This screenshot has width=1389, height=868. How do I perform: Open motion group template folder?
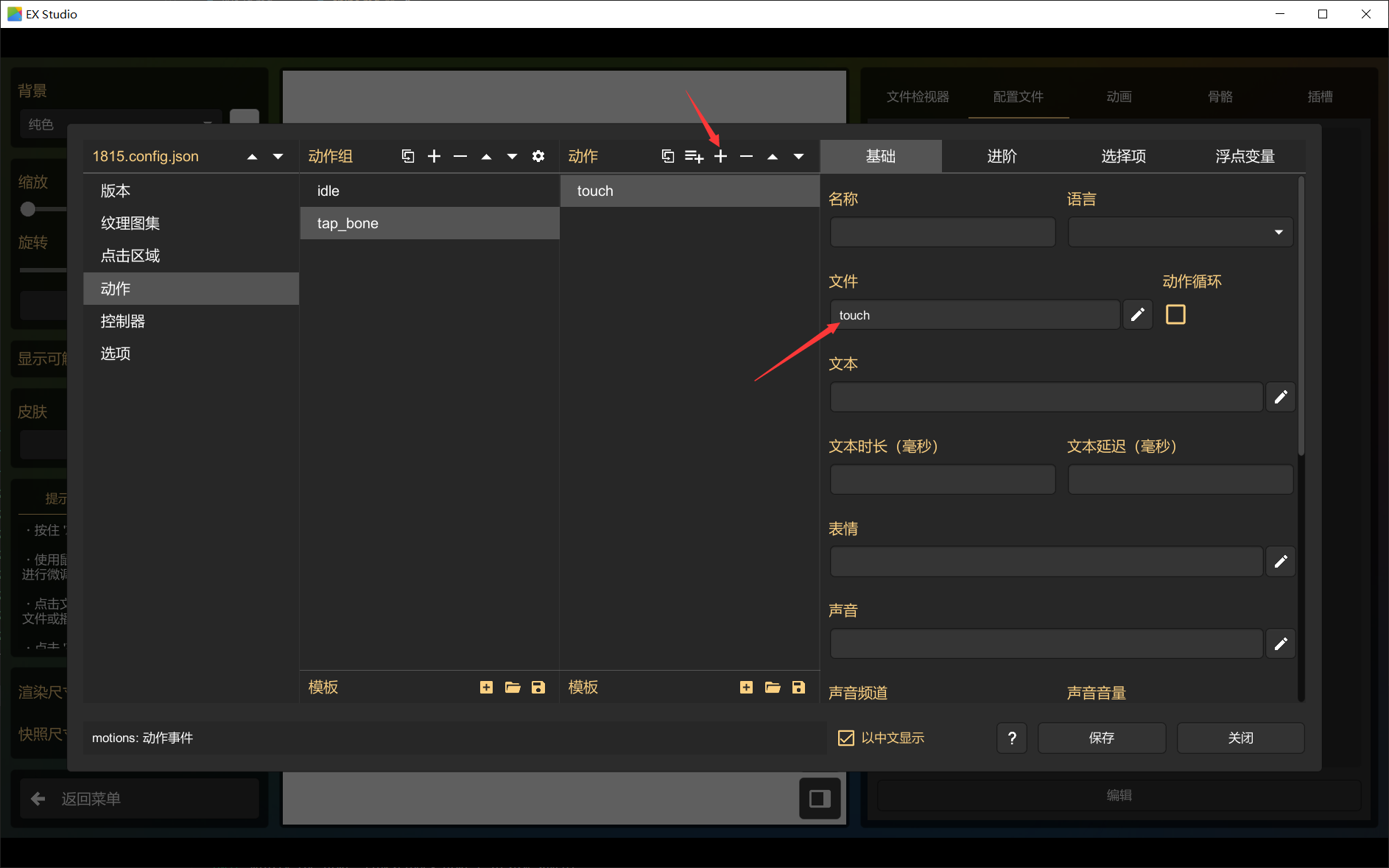513,687
